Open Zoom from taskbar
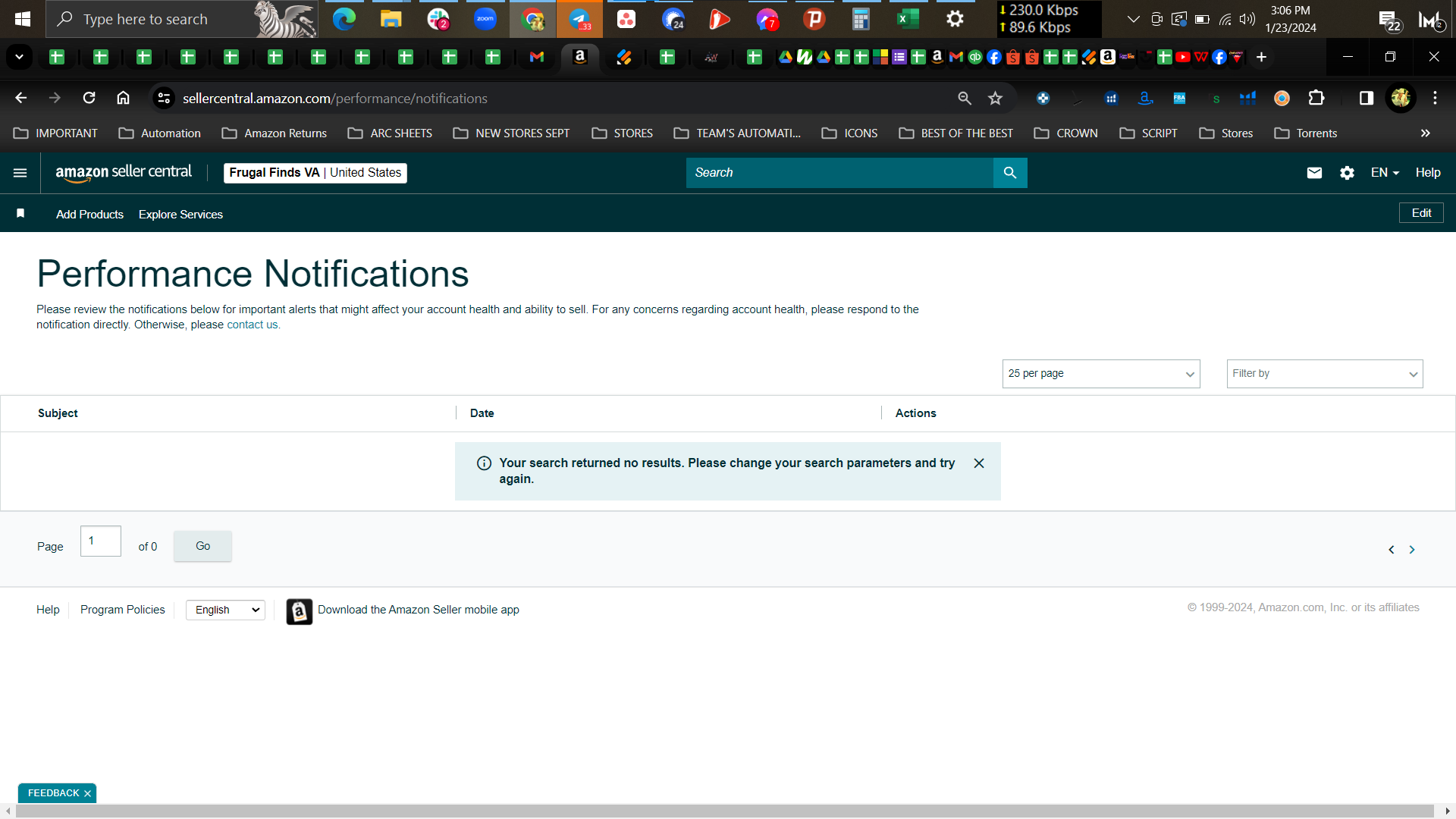 click(485, 19)
